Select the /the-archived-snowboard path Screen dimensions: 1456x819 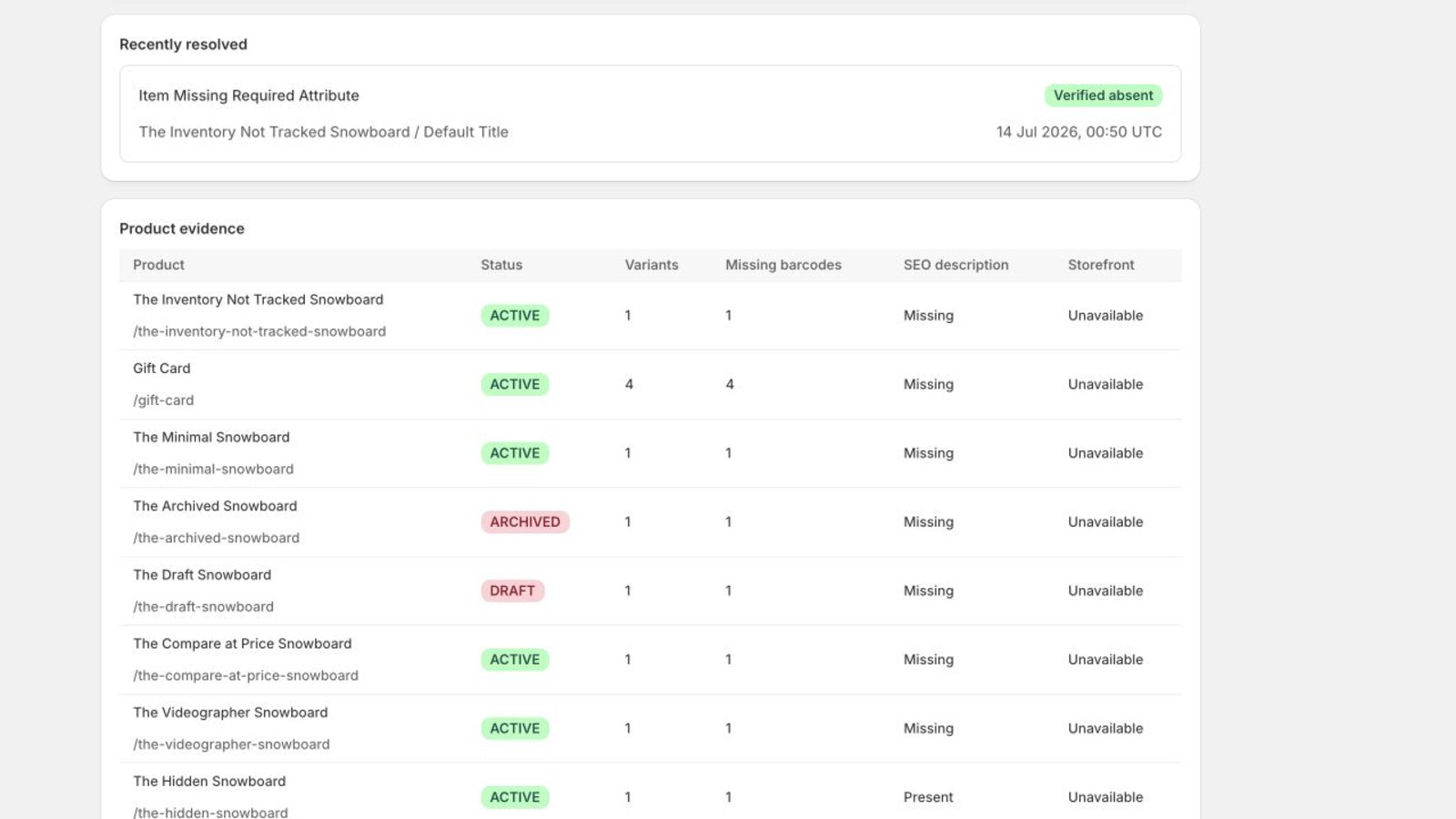point(217,538)
